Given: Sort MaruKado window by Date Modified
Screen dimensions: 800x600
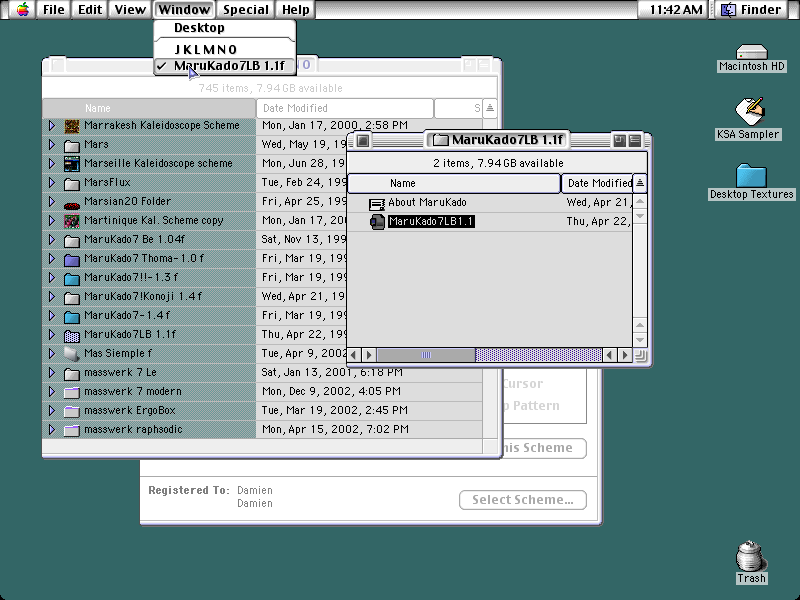Looking at the screenshot, I should click(x=596, y=183).
